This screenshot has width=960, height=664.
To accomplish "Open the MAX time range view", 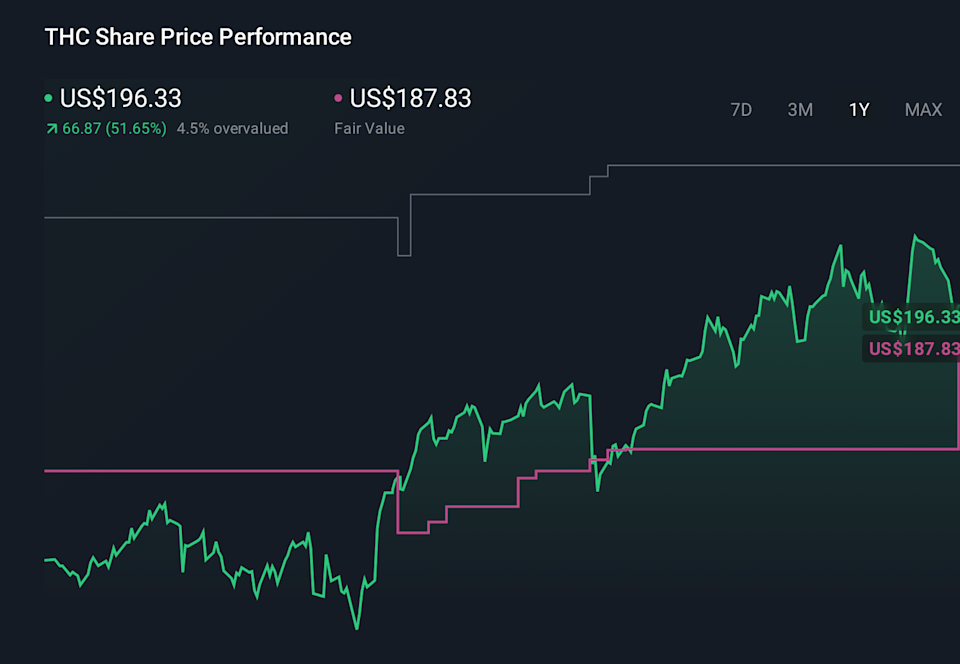I will tap(923, 110).
